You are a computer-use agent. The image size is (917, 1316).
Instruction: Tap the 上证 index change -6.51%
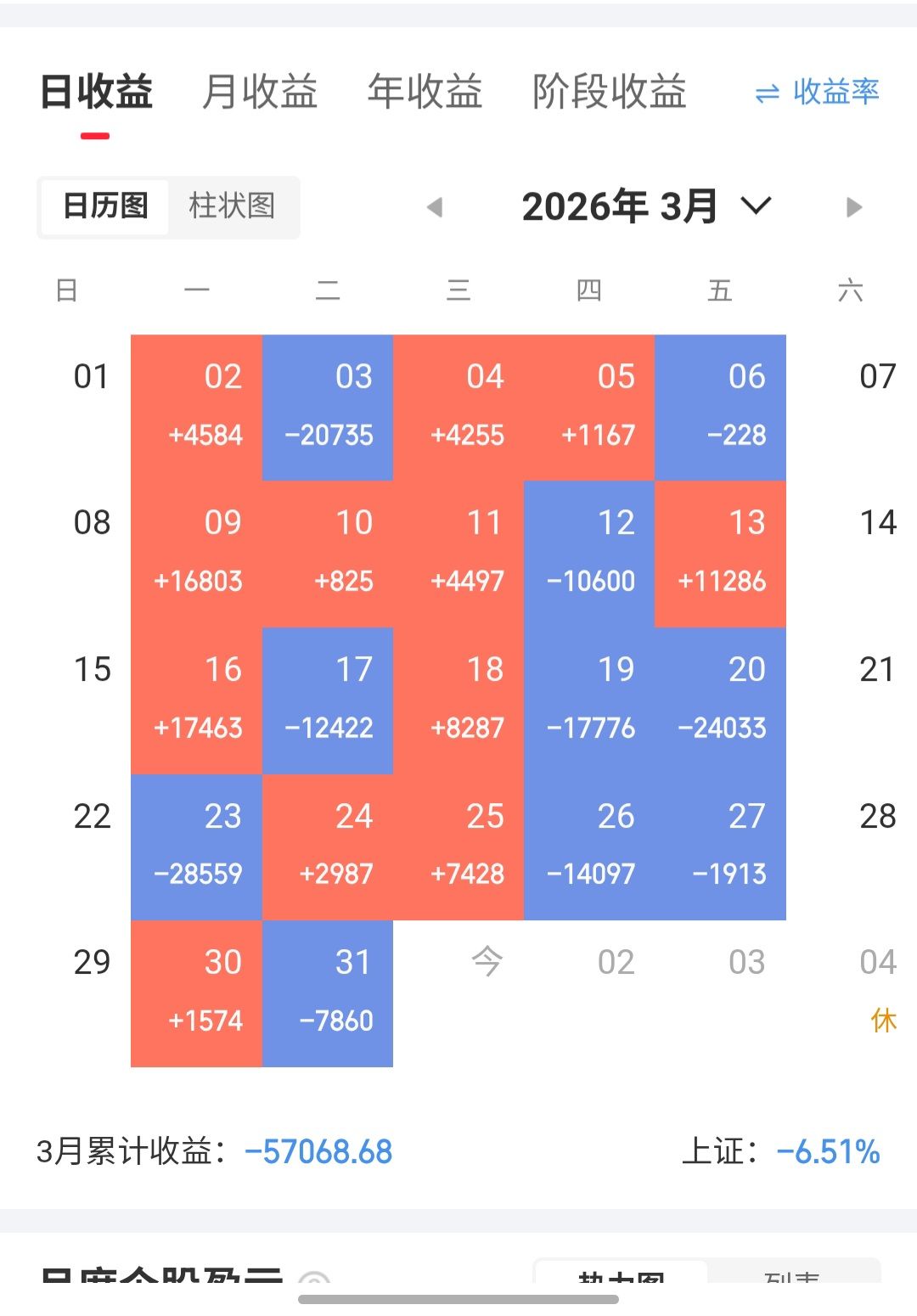click(x=828, y=1152)
